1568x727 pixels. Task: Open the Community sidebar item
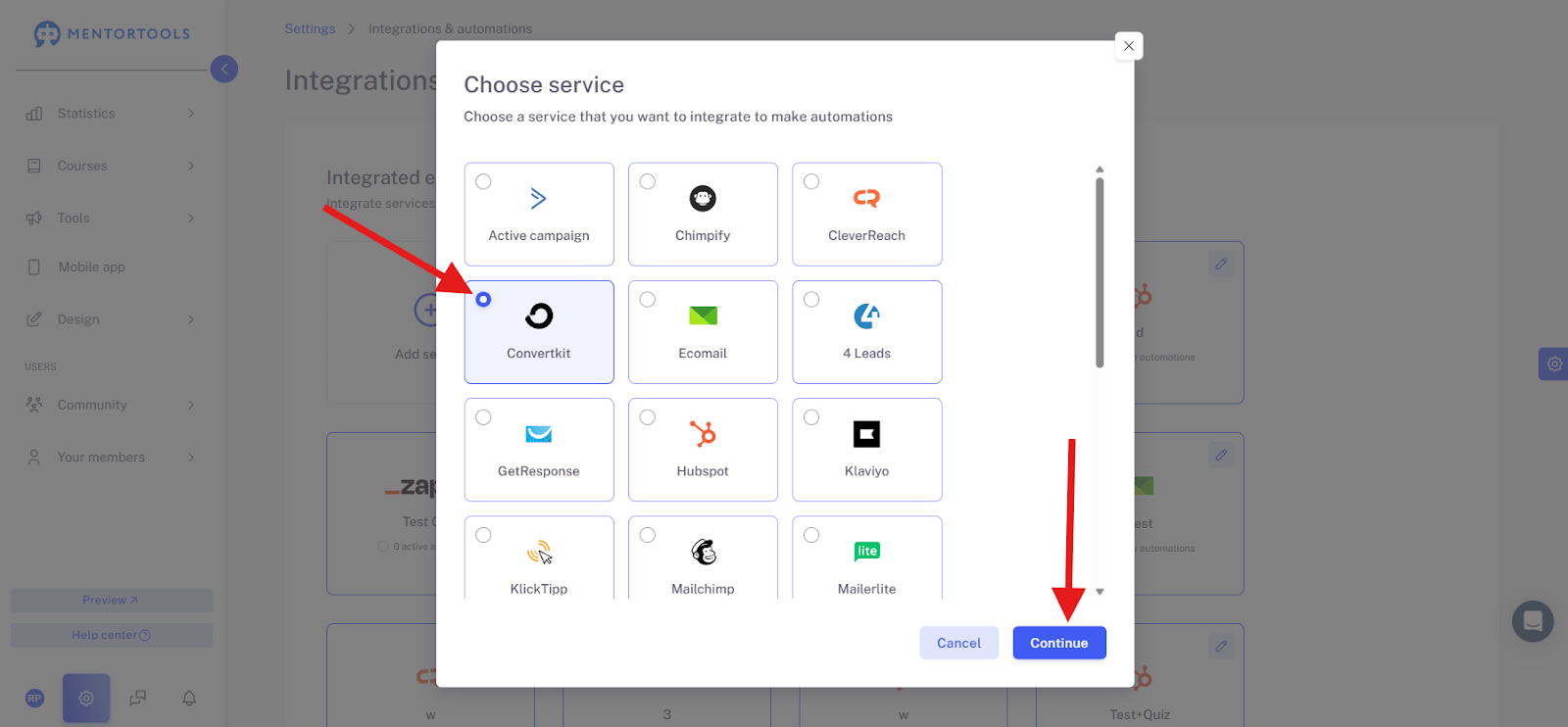[112, 405]
